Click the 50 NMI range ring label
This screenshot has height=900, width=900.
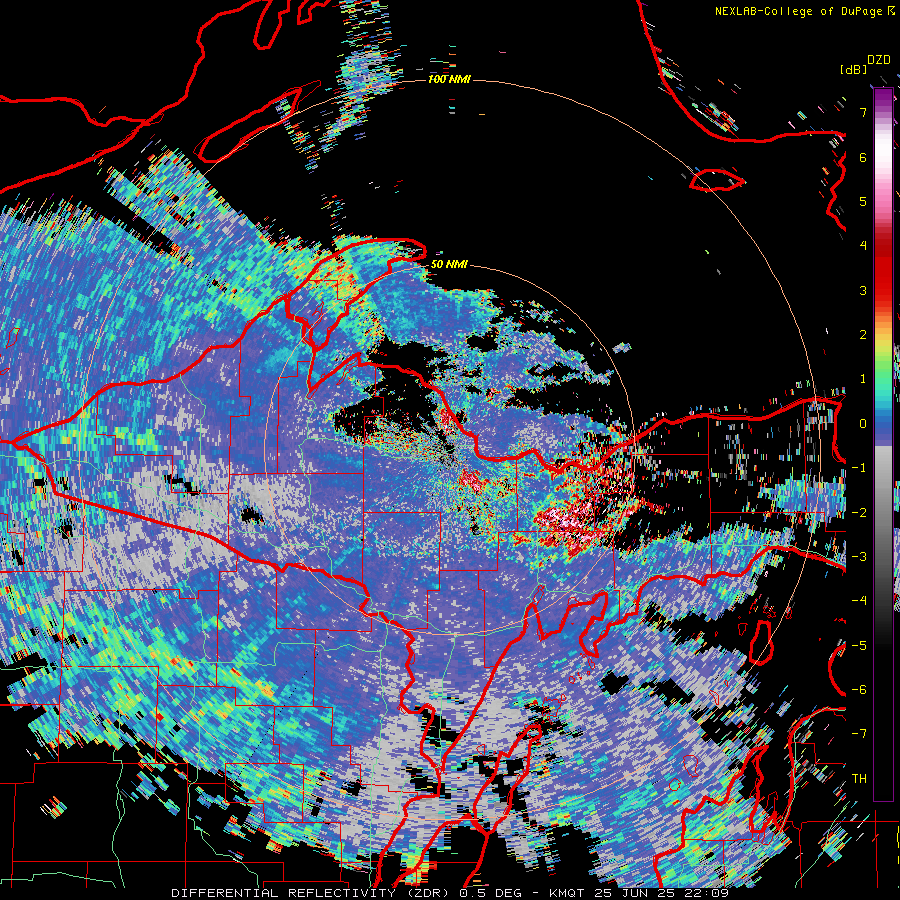[449, 264]
